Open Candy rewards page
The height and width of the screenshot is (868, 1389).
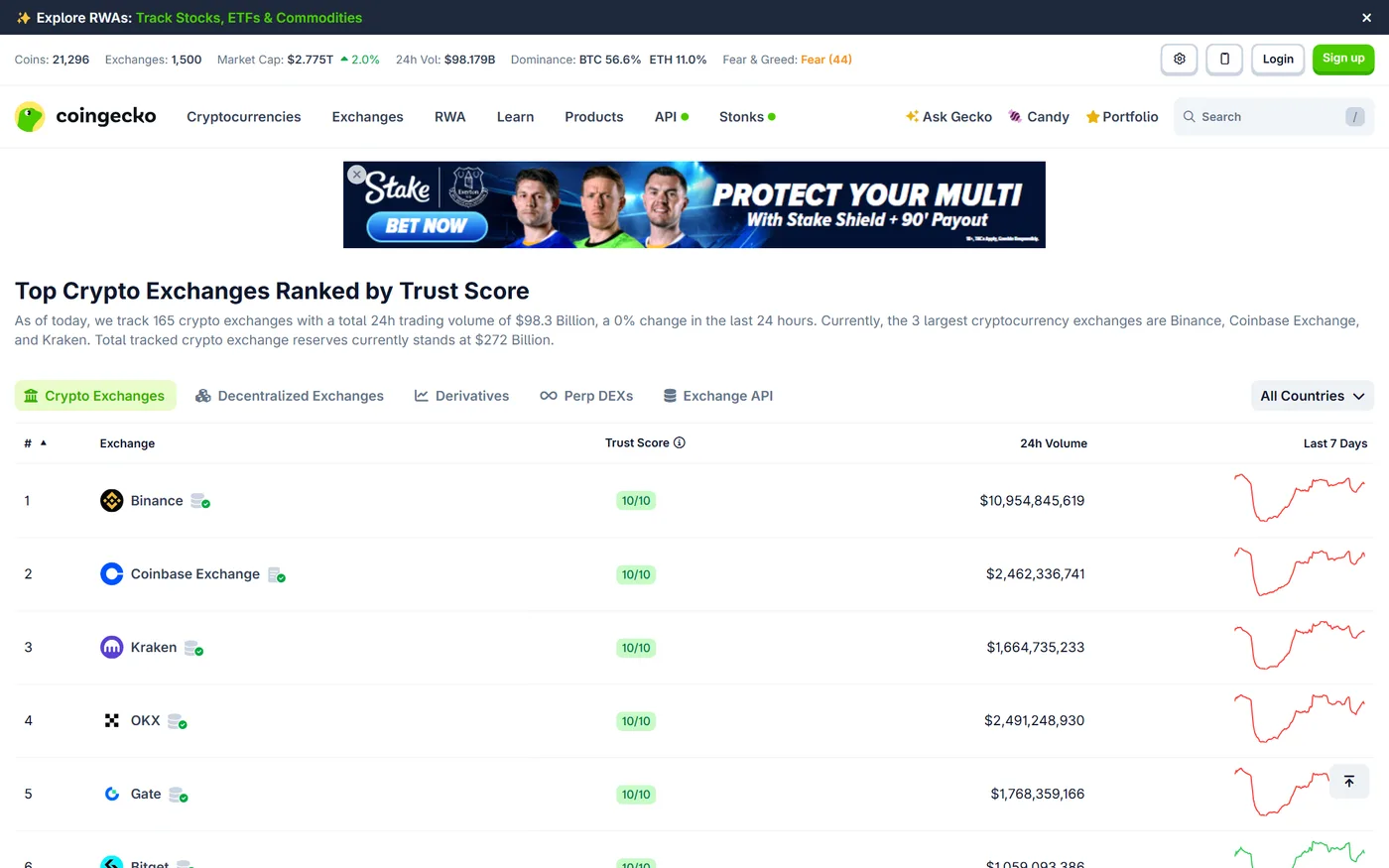pos(1039,116)
